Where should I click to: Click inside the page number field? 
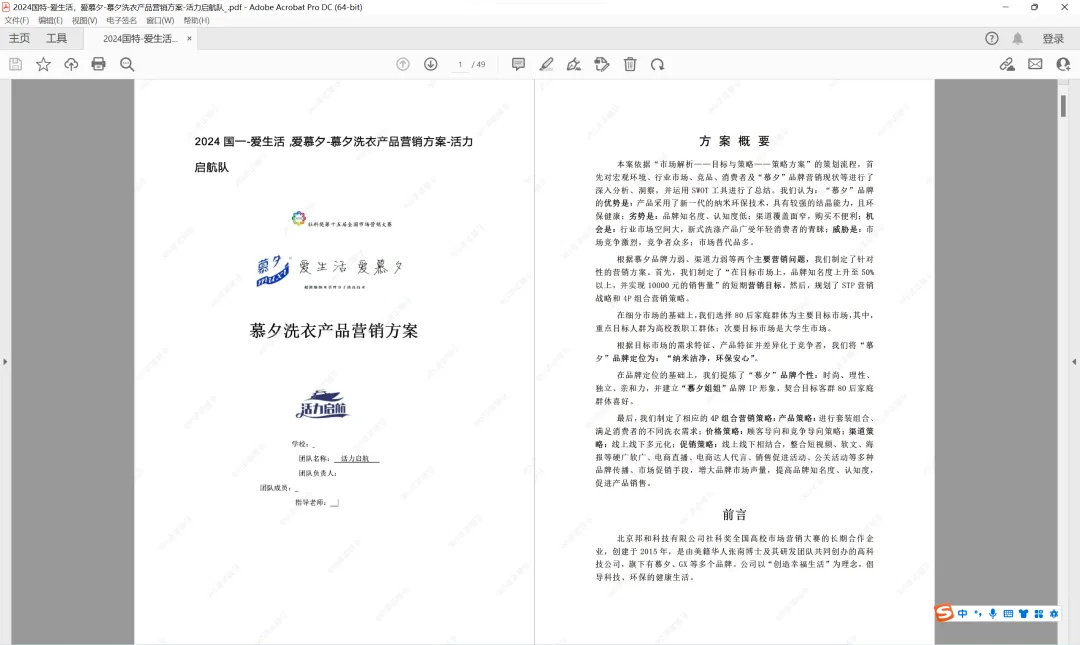click(458, 64)
